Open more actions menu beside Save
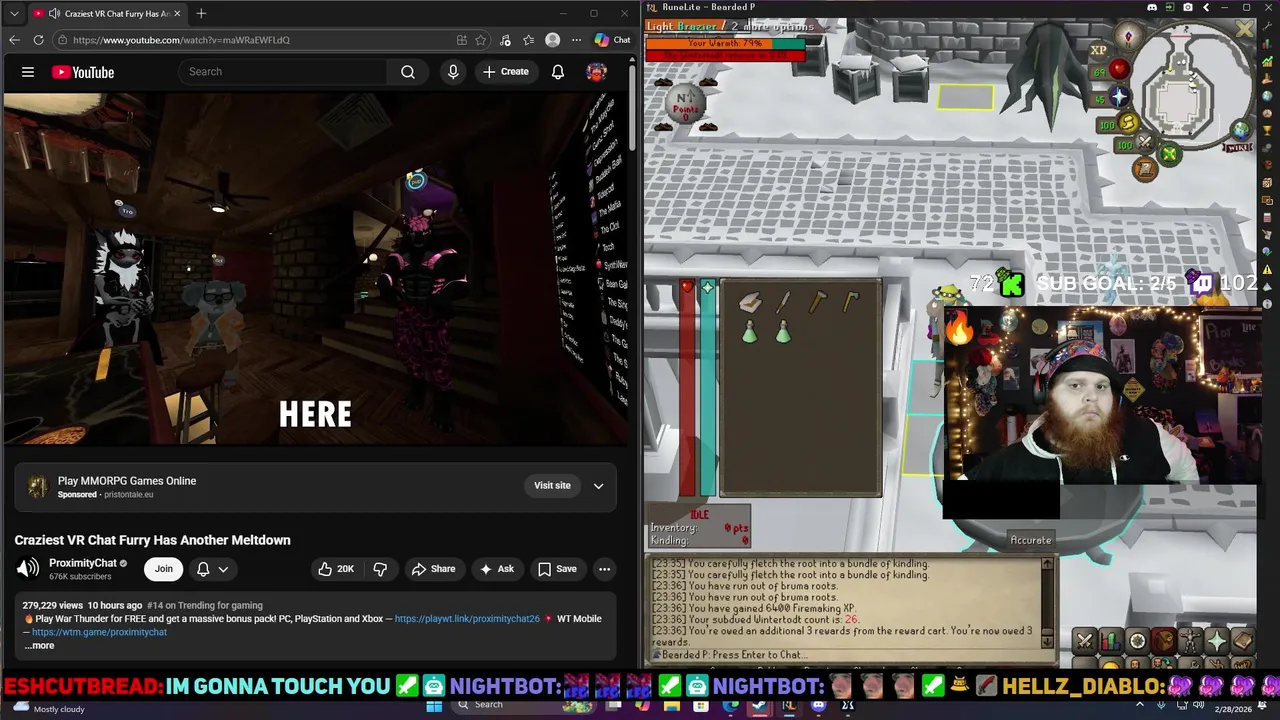The height and width of the screenshot is (720, 1280). click(604, 569)
